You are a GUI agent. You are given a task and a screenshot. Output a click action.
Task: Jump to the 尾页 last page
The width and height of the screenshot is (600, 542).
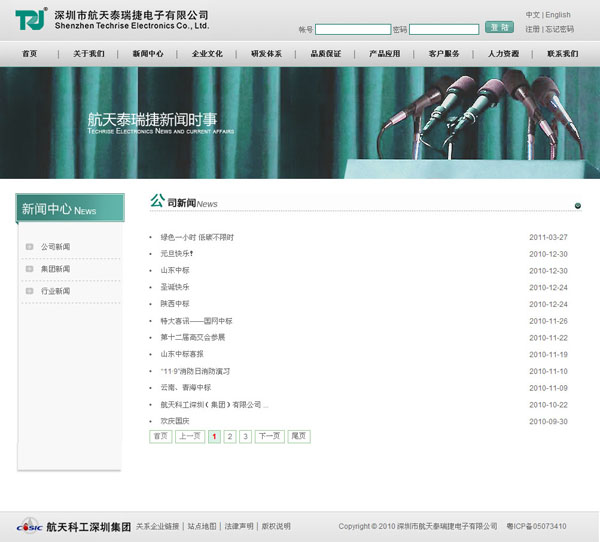[x=298, y=437]
